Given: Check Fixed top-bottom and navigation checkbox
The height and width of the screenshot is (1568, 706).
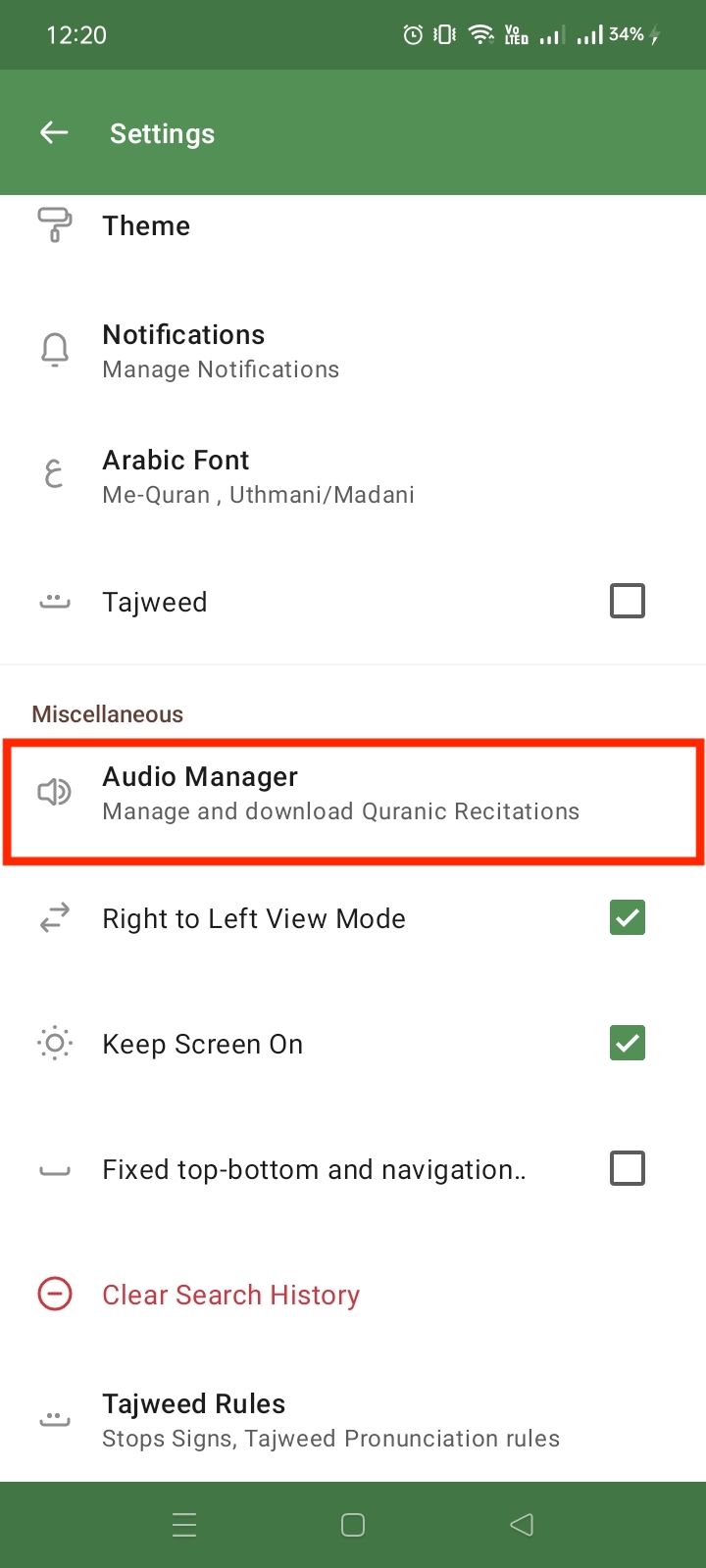Looking at the screenshot, I should click(628, 1169).
